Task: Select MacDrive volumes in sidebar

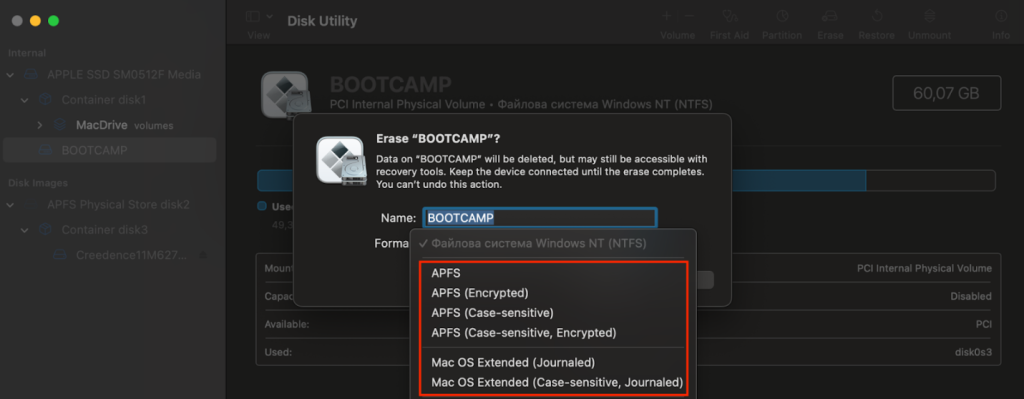Action: 125,125
